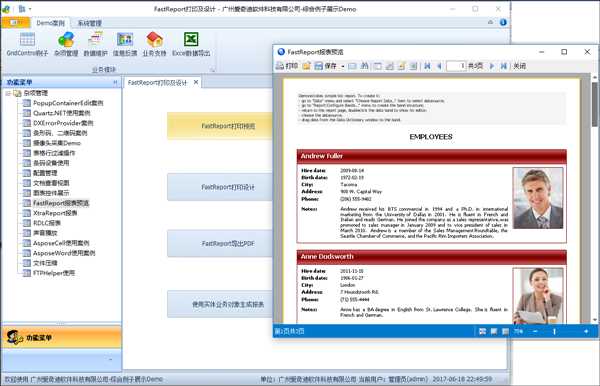
Task: Go to last page in report preview
Action: 504,66
